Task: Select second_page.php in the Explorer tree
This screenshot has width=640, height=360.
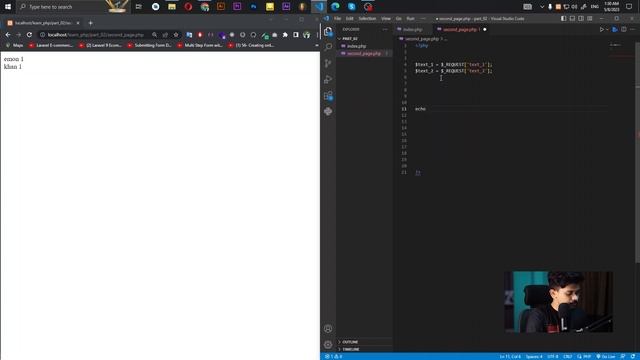Action: tap(364, 53)
